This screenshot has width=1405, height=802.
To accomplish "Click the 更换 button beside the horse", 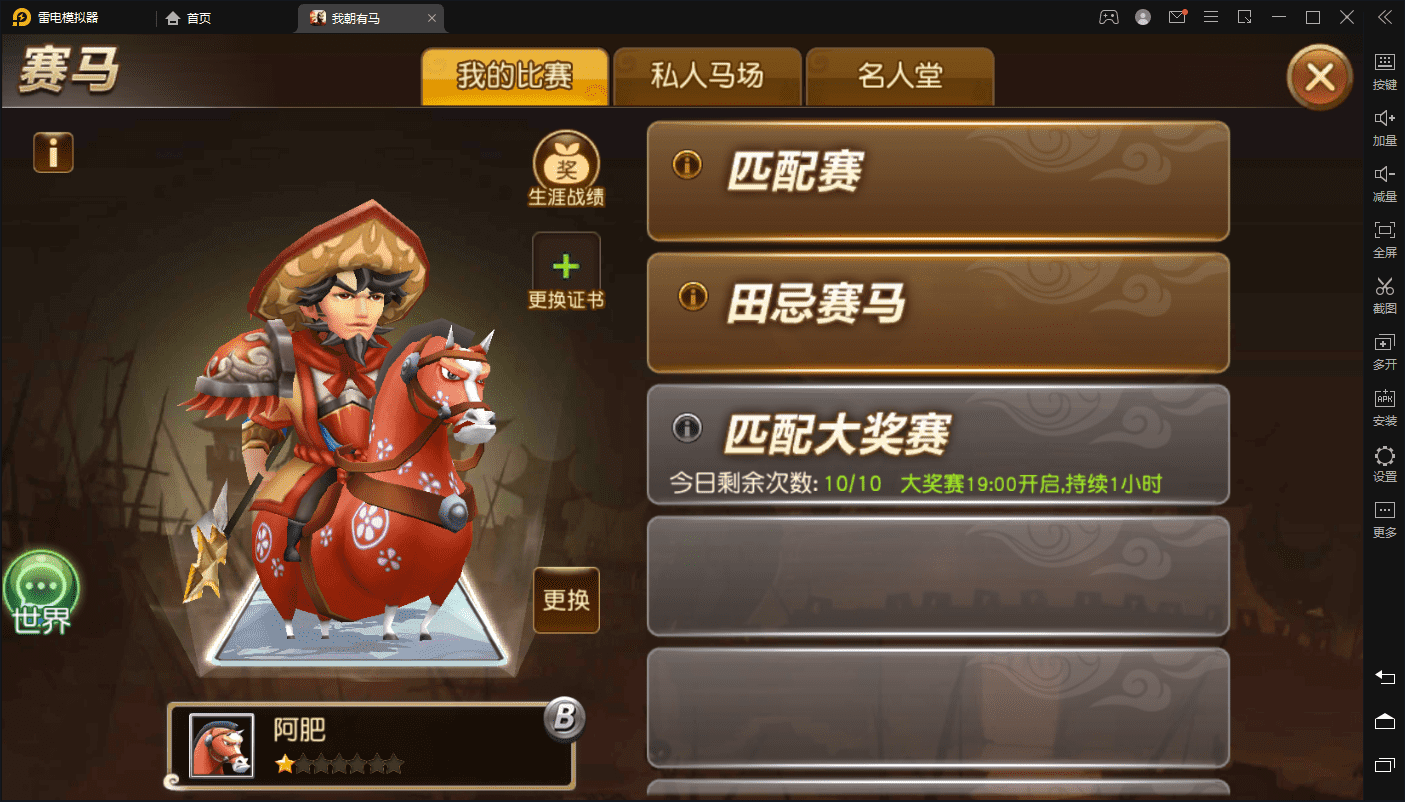I will [x=566, y=600].
